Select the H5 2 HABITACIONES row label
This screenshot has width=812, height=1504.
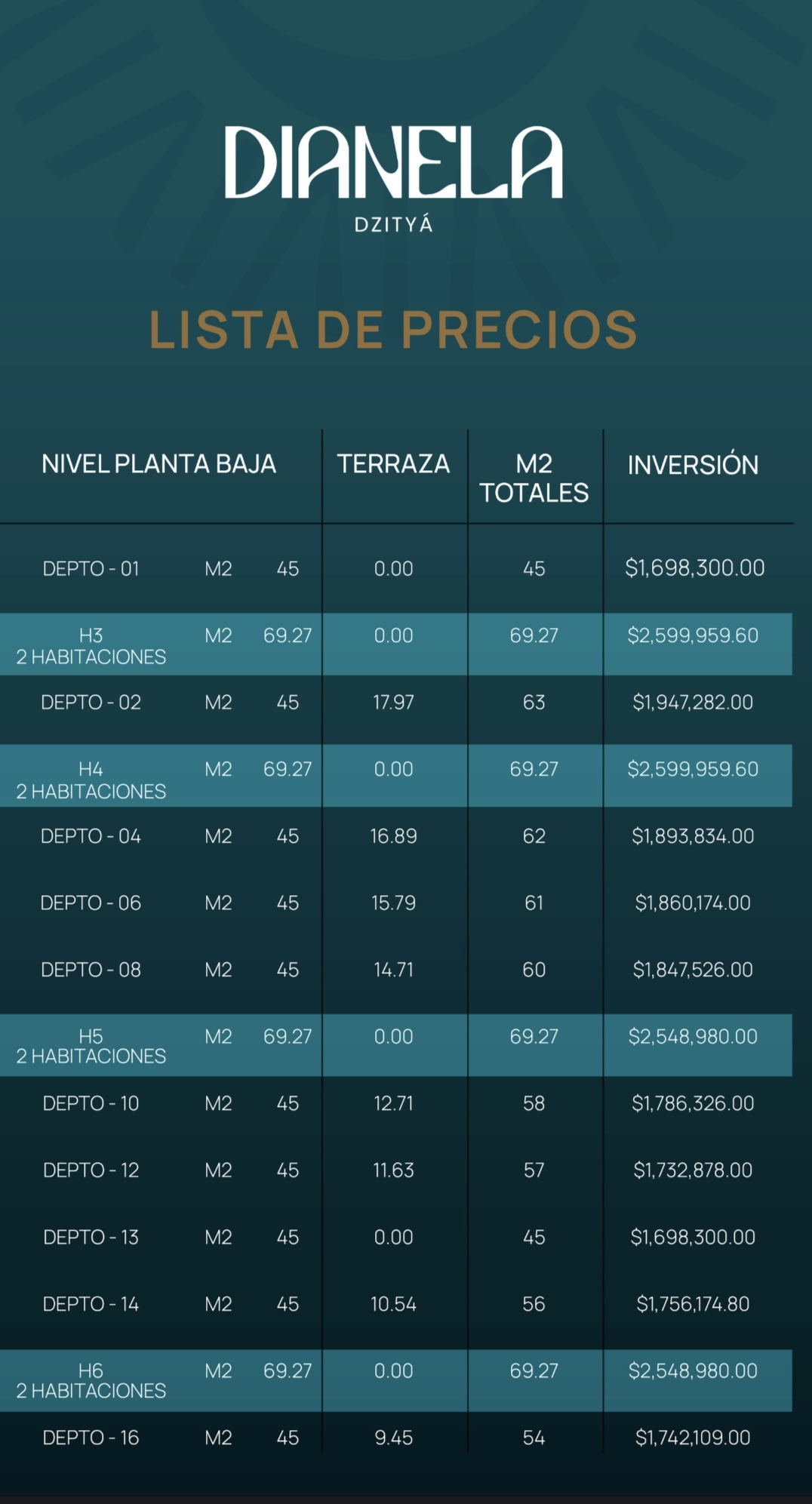coord(91,1046)
